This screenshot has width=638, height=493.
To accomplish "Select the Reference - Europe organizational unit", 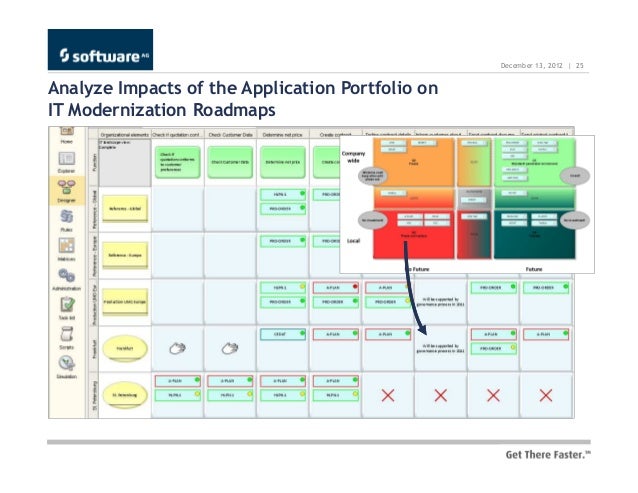I will point(125,255).
